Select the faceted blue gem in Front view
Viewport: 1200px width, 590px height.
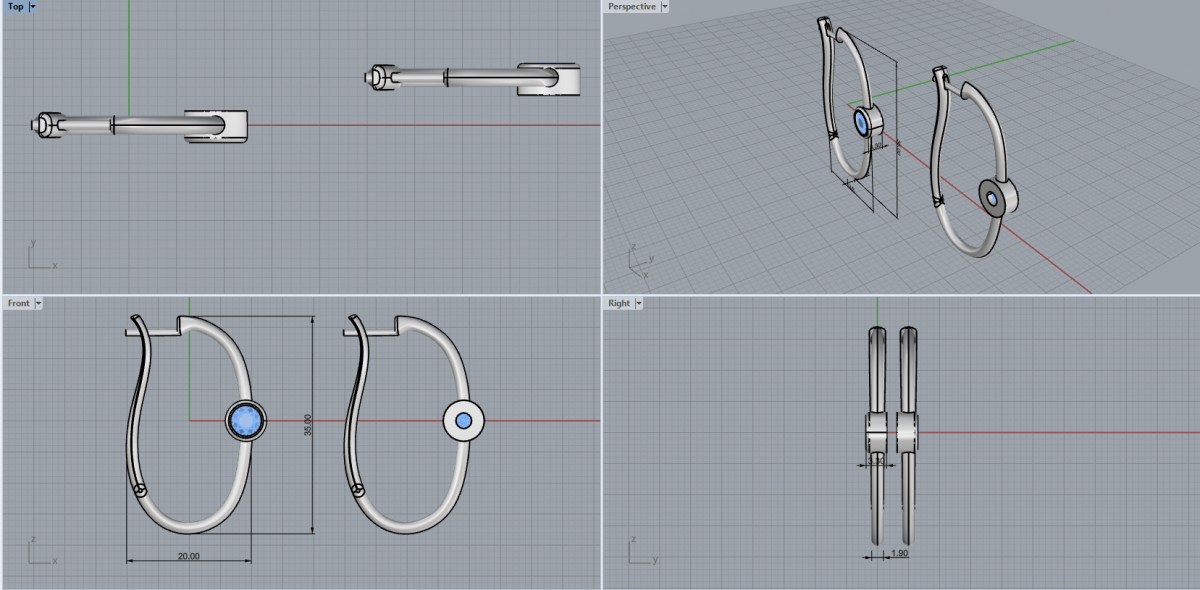[x=245, y=421]
